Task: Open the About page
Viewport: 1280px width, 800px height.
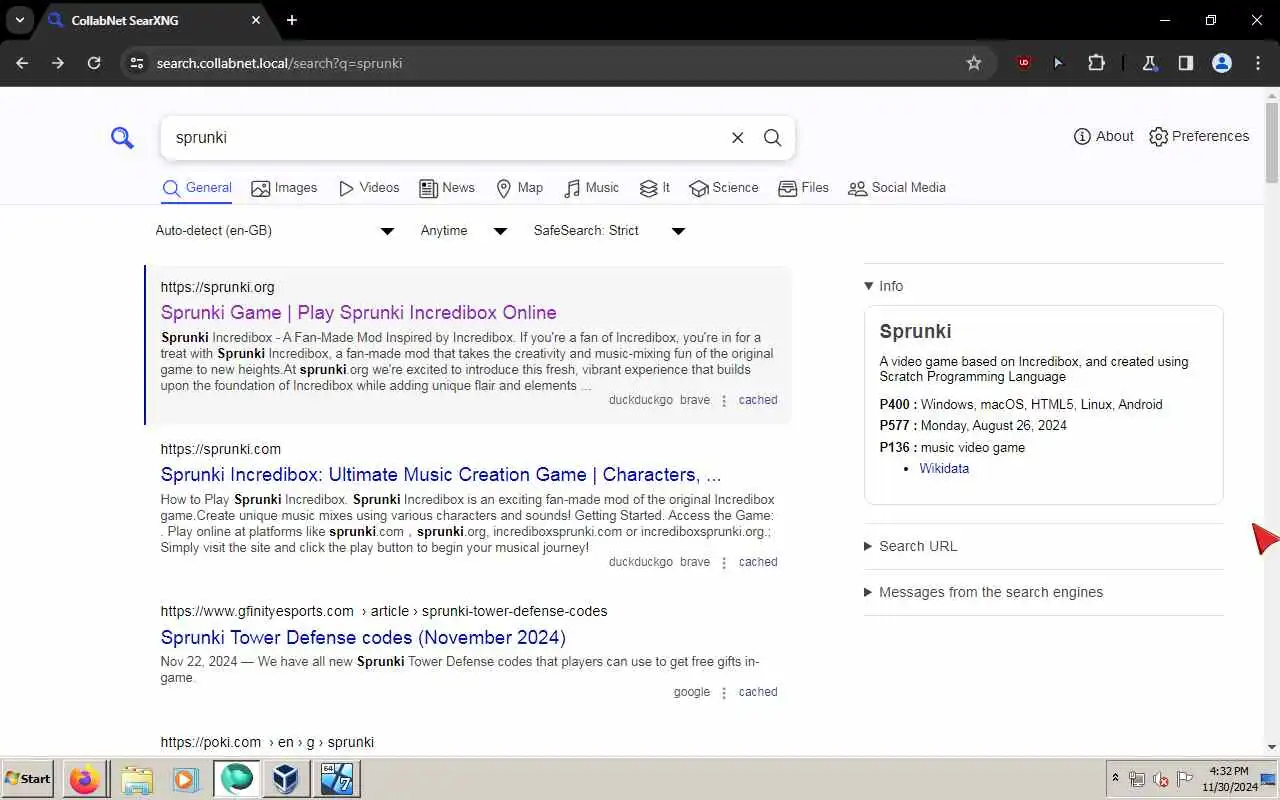Action: 1103,136
